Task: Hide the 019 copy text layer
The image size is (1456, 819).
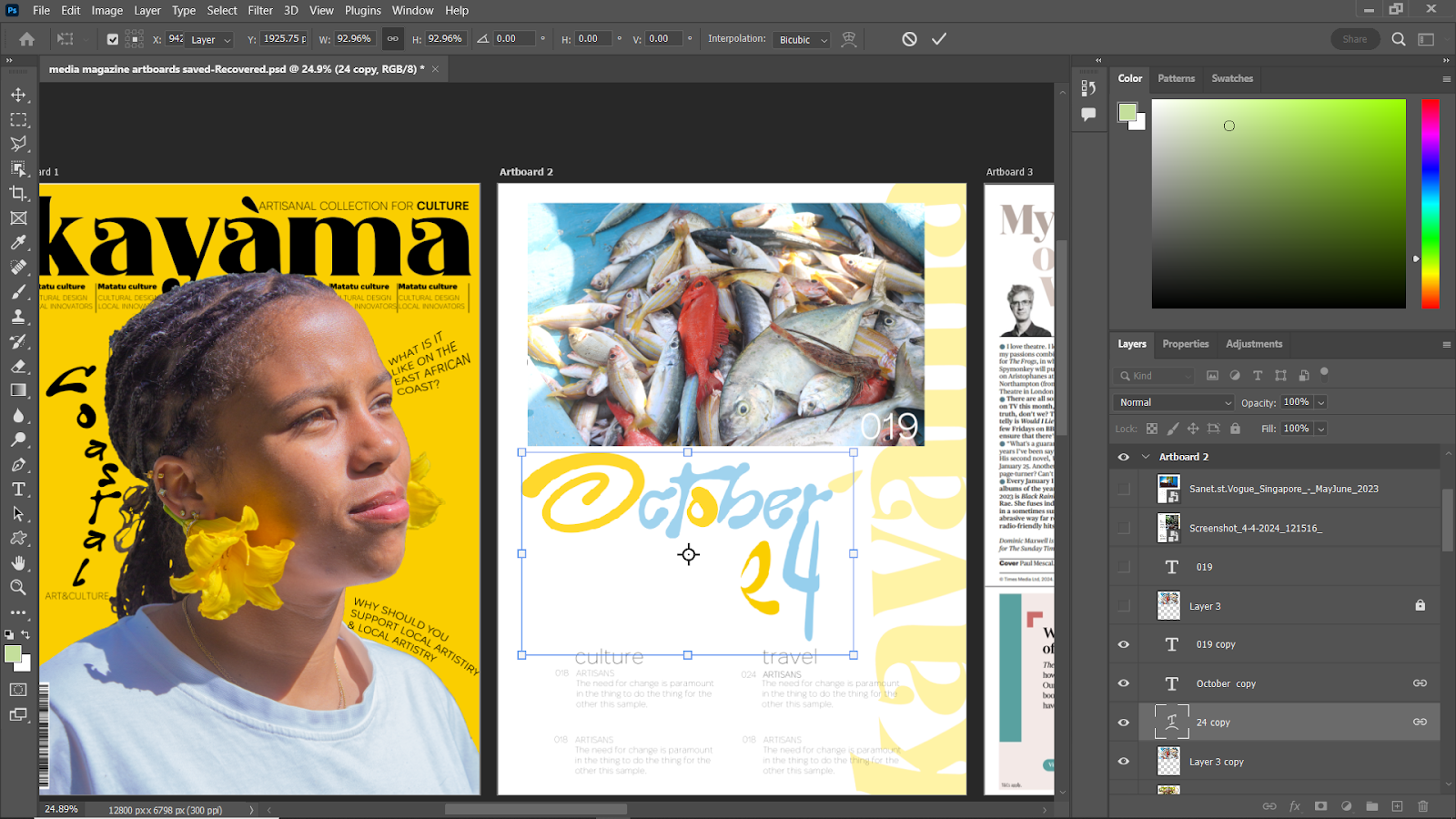Action: point(1124,644)
